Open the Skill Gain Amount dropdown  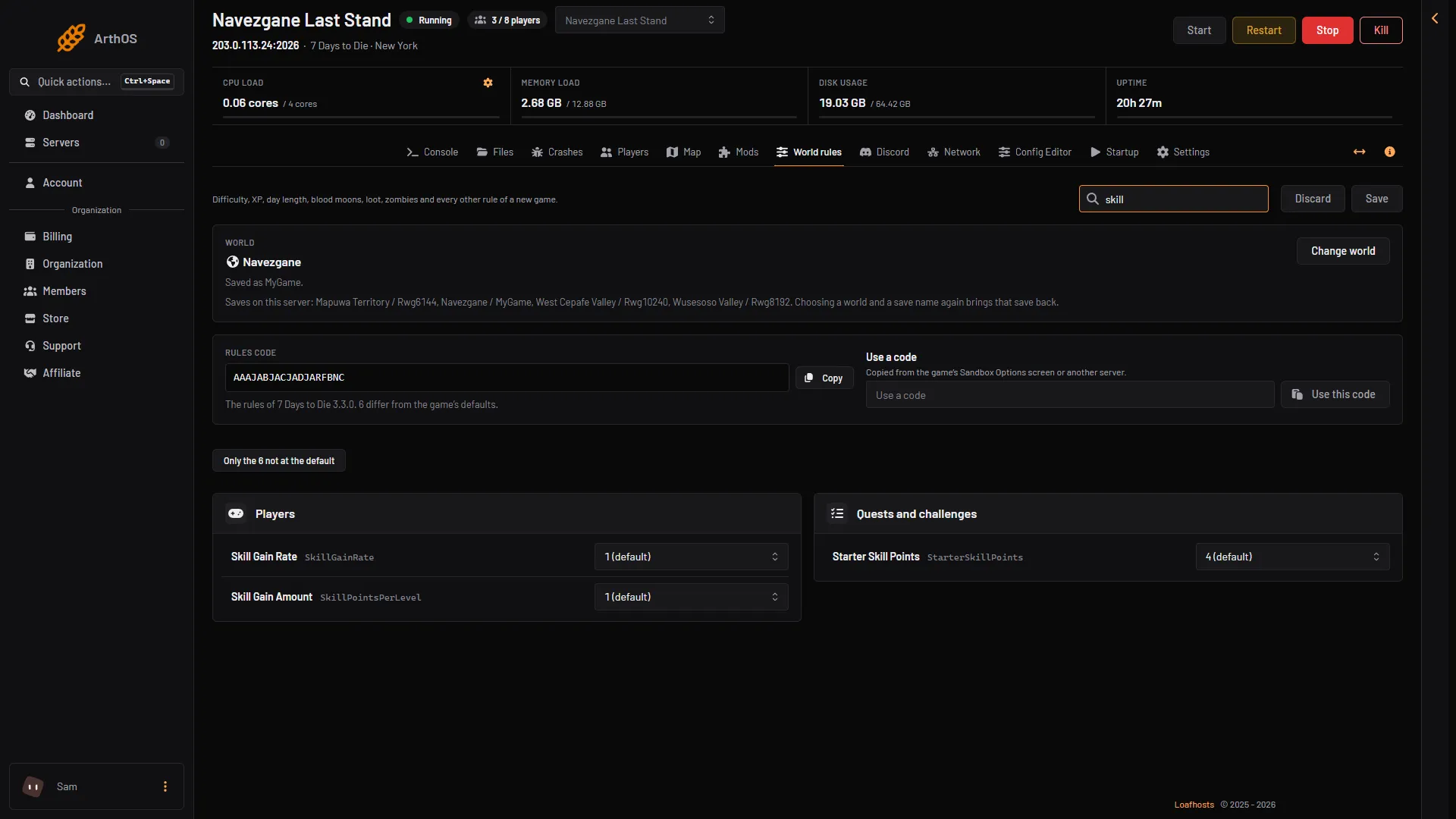tap(691, 597)
